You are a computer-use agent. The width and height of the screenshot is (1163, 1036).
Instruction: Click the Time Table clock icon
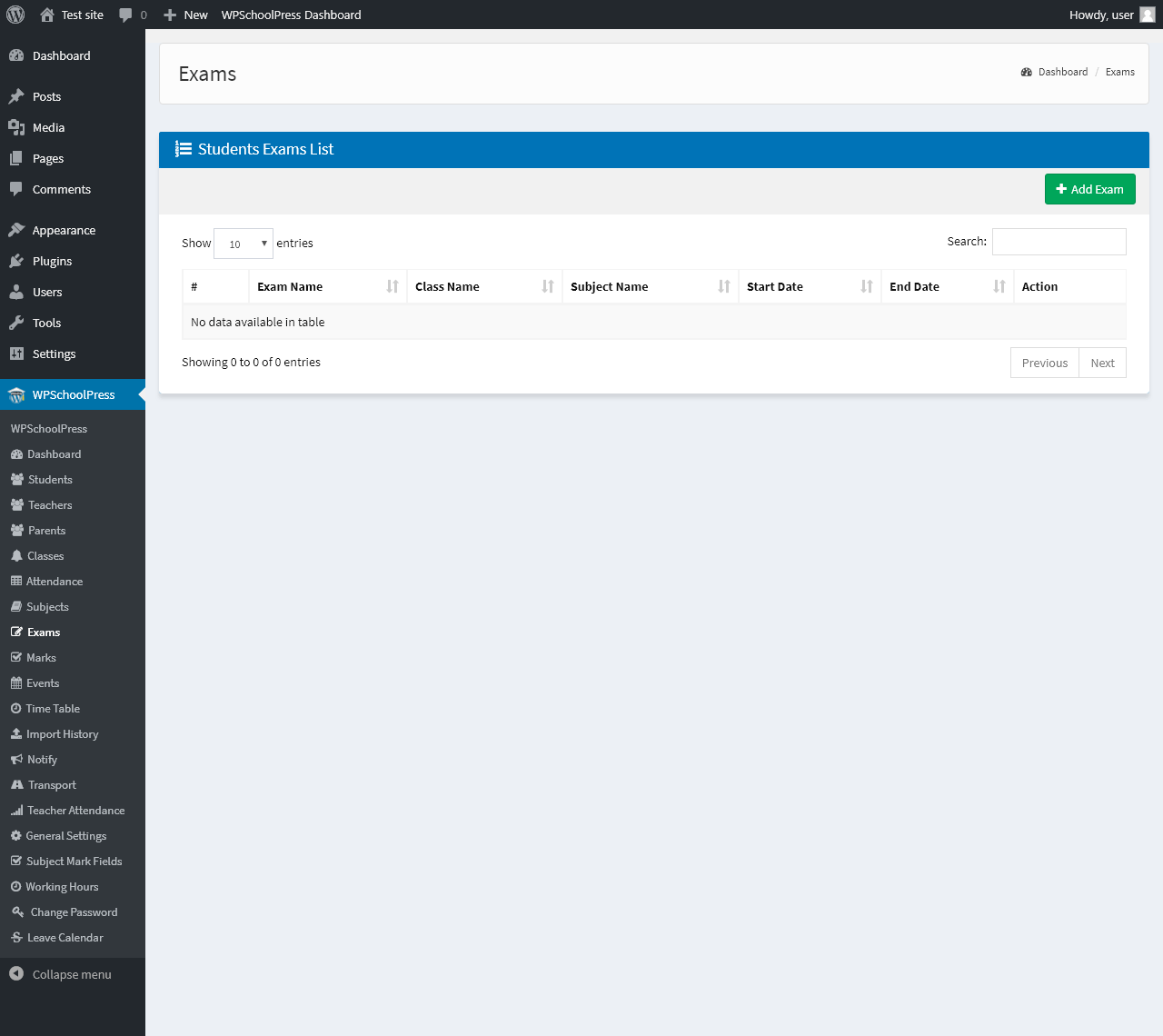(x=15, y=709)
